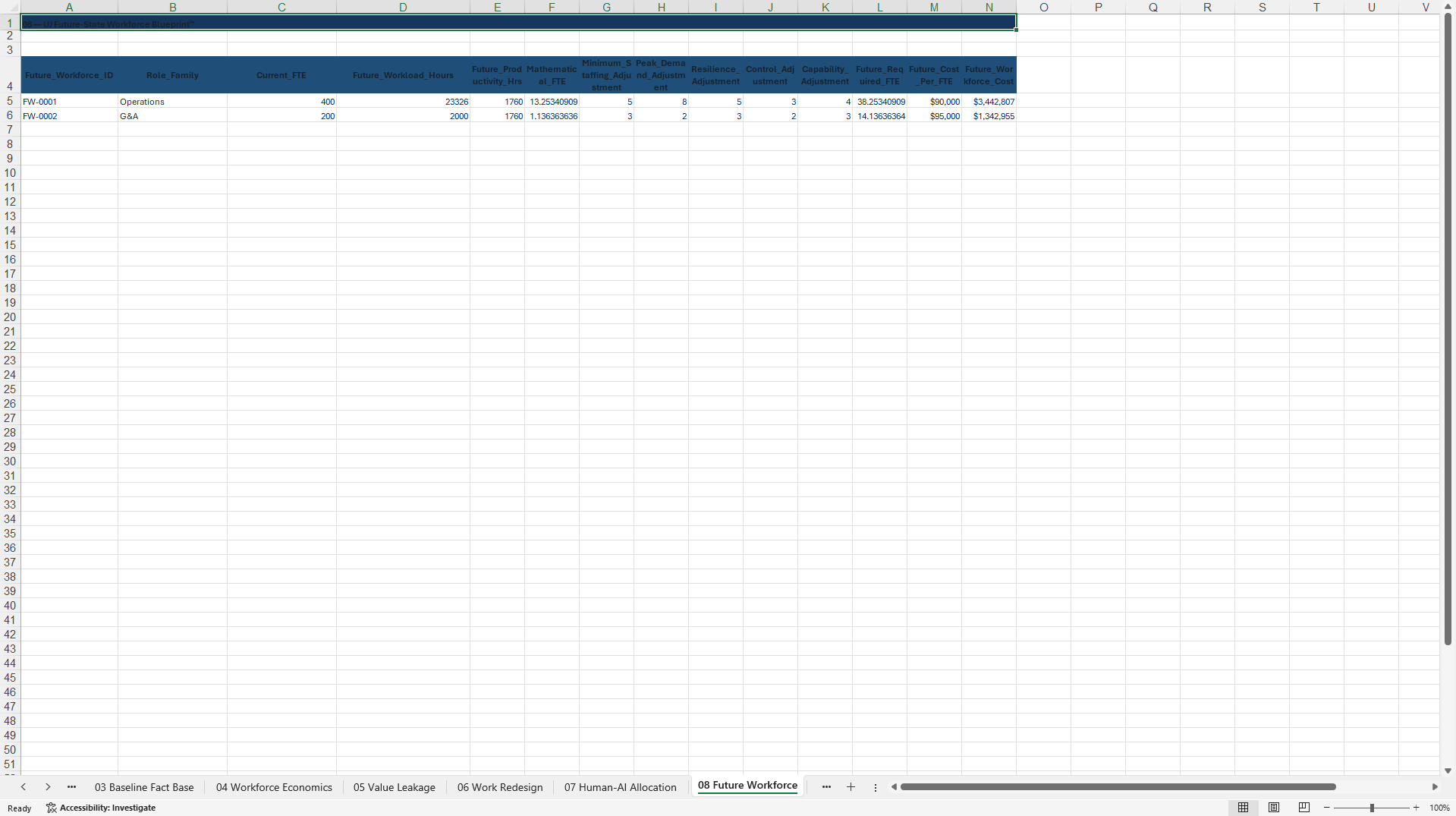Open 03 Baseline Fact Base tab
Image resolution: width=1456 pixels, height=816 pixels.
tap(144, 787)
